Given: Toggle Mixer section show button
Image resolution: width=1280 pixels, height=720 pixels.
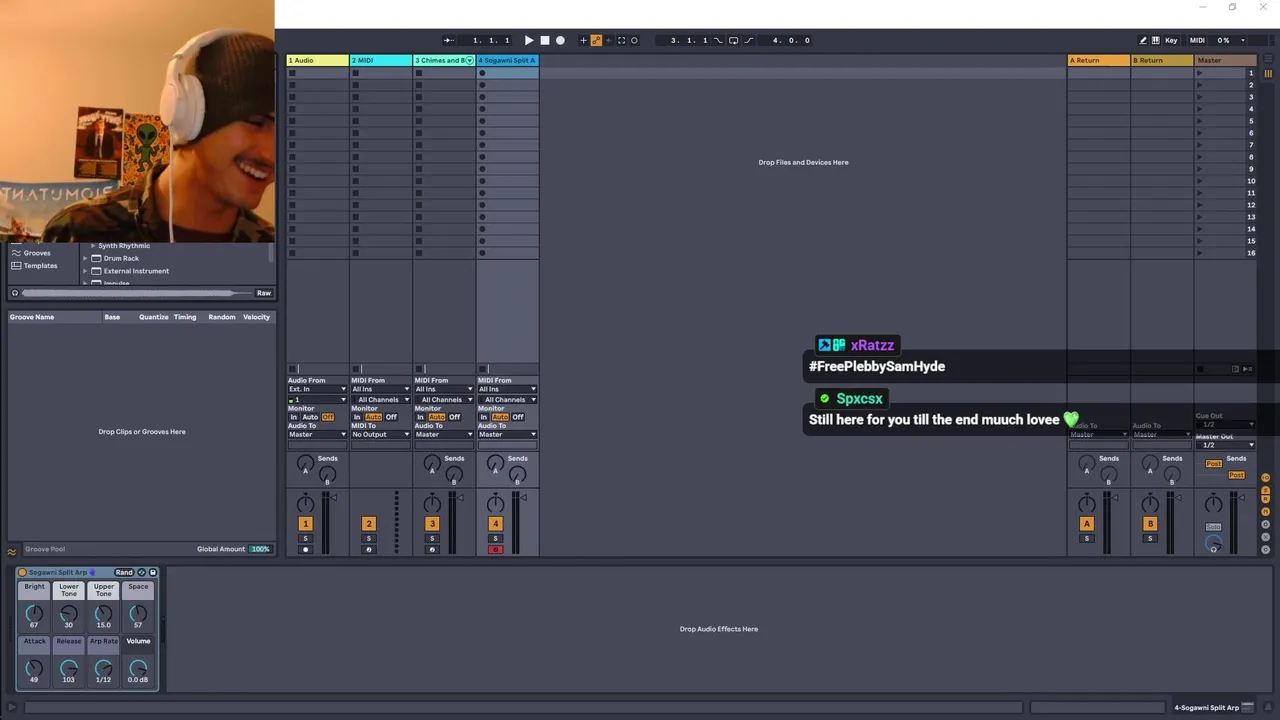Looking at the screenshot, I should pos(1266,514).
